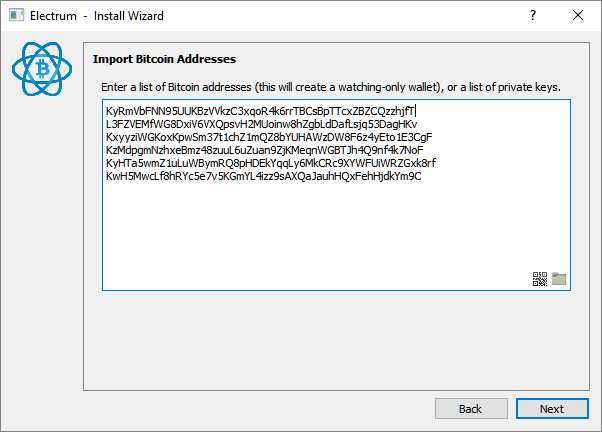The image size is (602, 432).
Task: Close the Install Wizard window
Action: pyautogui.click(x=578, y=15)
